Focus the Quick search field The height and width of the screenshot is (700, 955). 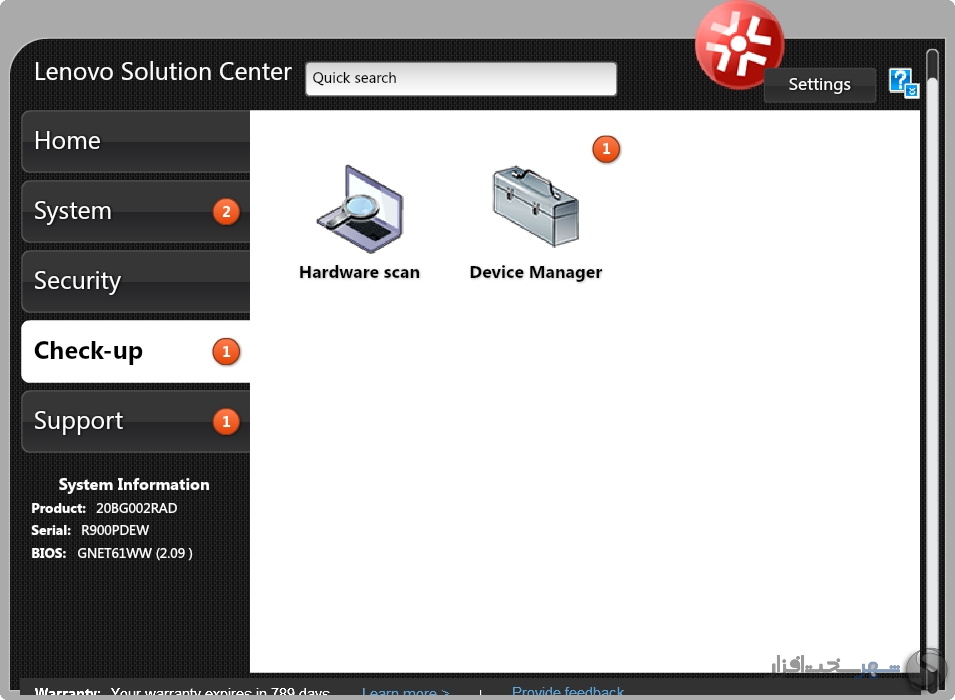click(461, 79)
